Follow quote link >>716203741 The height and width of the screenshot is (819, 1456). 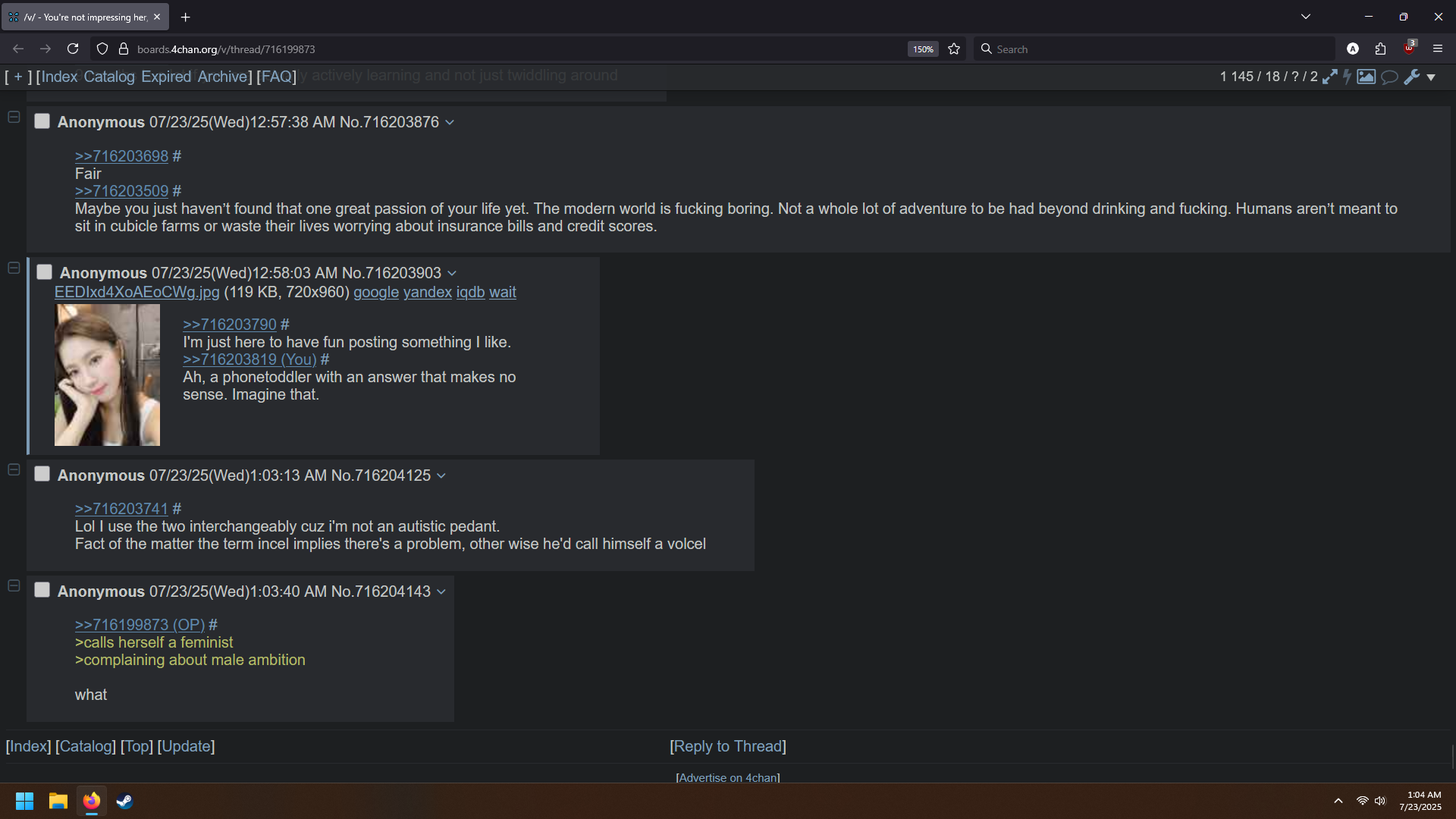(121, 509)
